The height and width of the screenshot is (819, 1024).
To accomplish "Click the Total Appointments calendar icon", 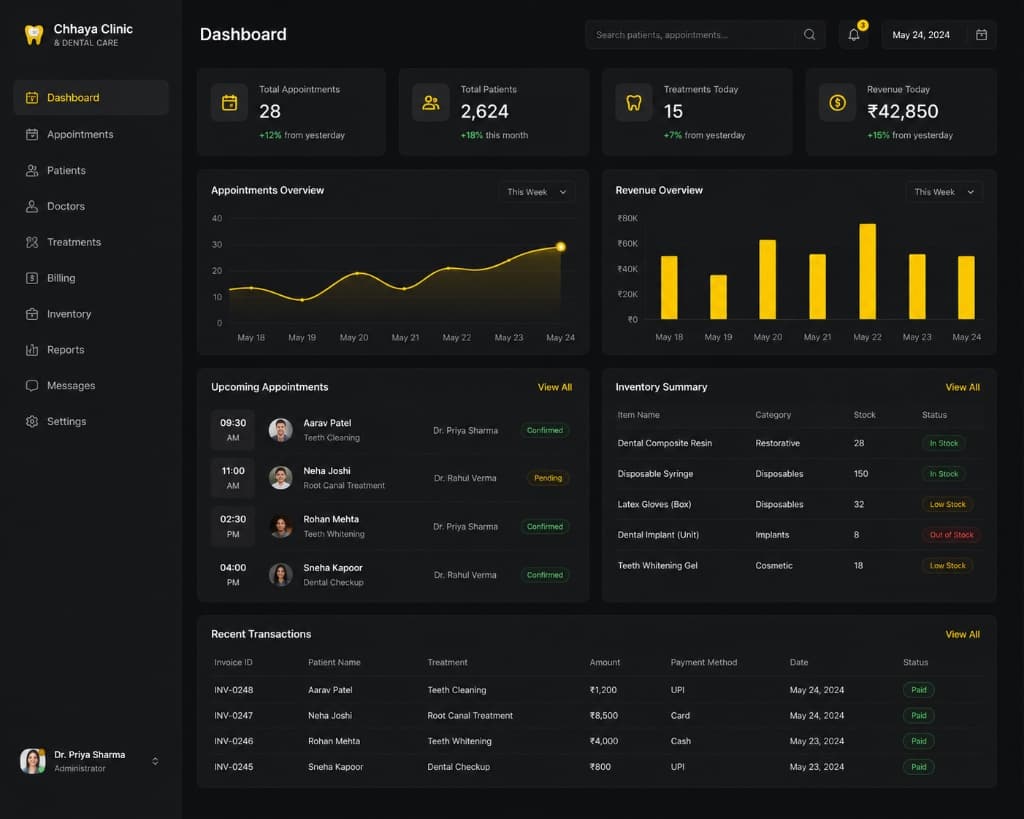I will [x=229, y=103].
